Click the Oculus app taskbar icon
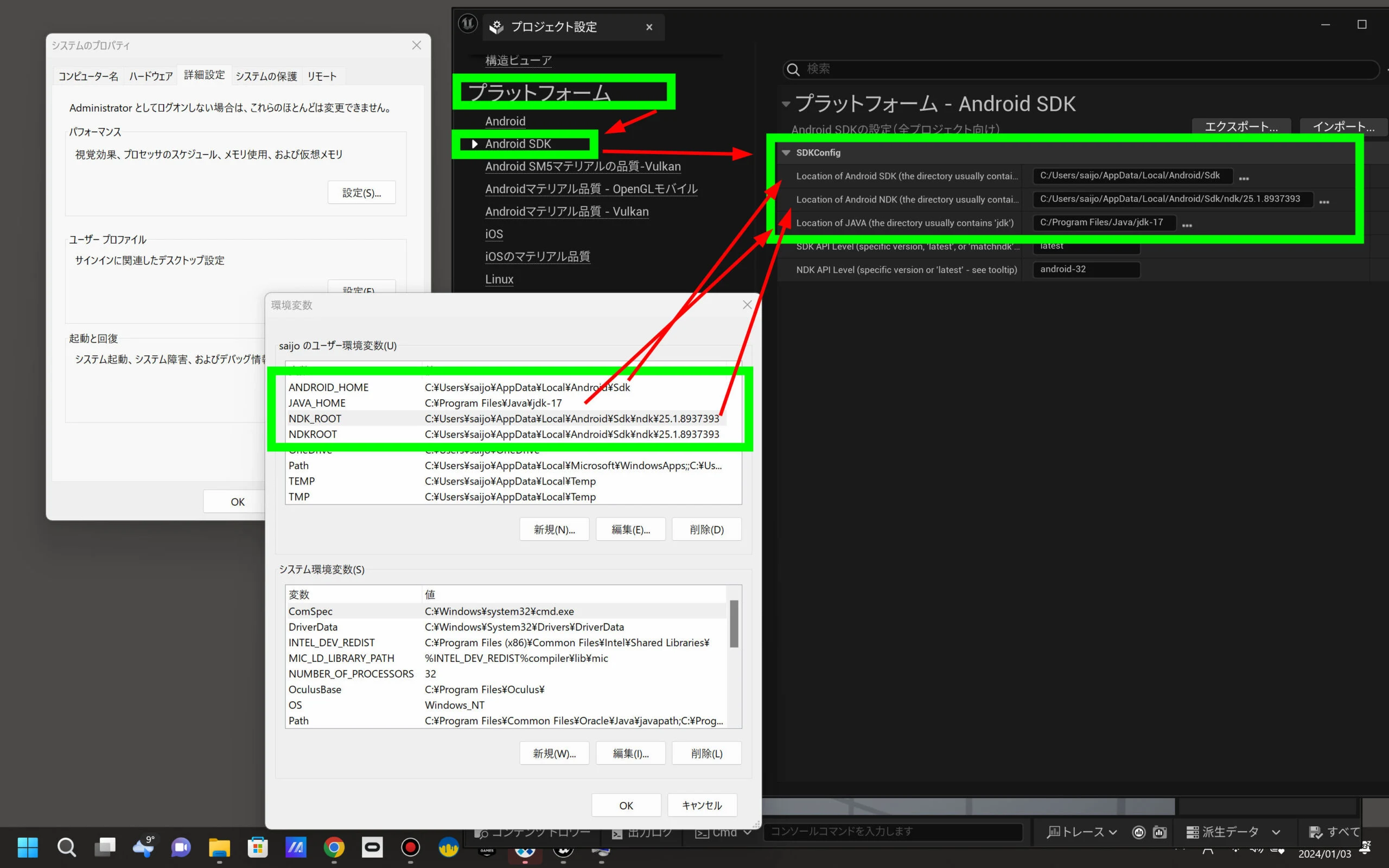 point(372,847)
